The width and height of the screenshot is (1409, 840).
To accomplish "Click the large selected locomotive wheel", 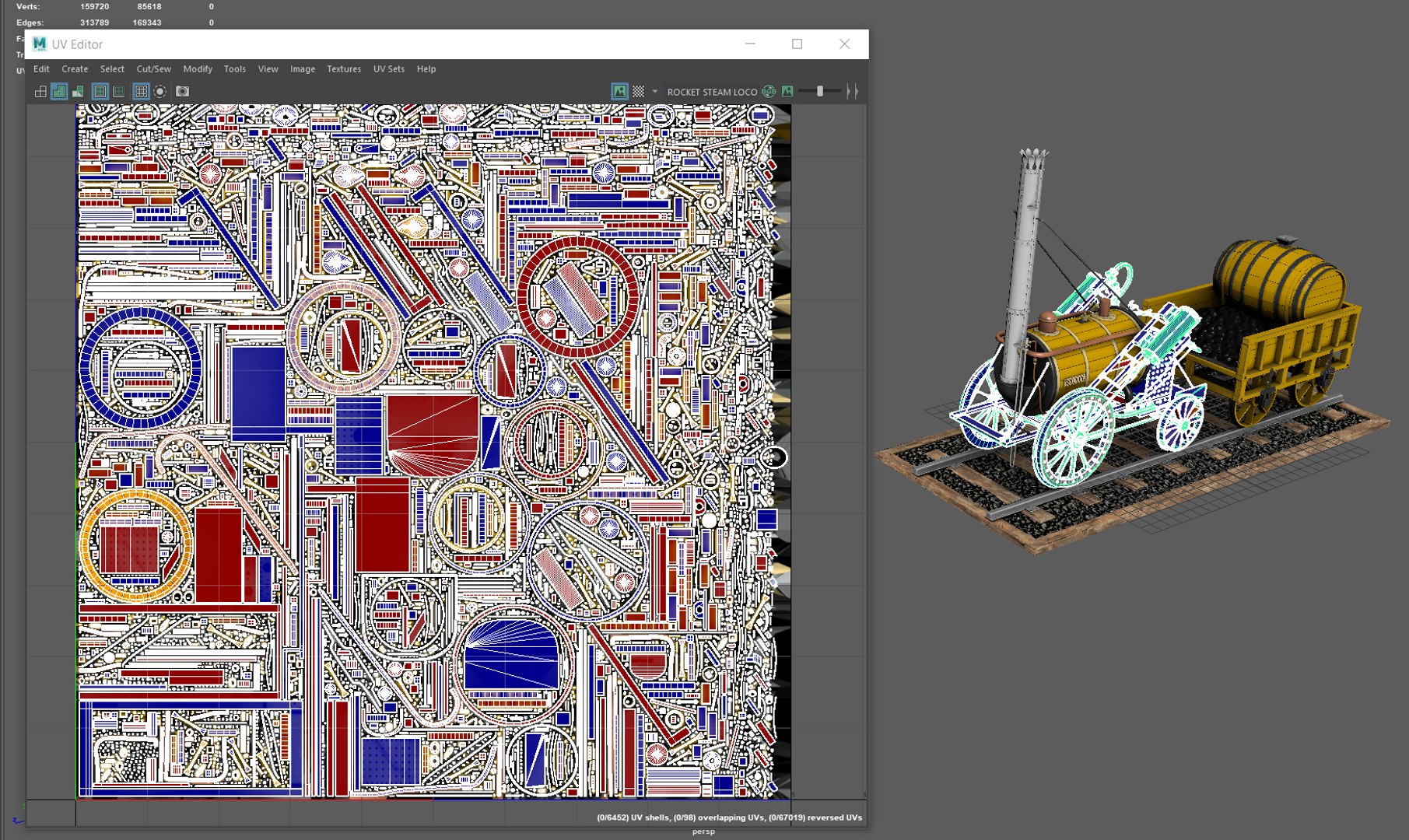I will pos(1074,438).
